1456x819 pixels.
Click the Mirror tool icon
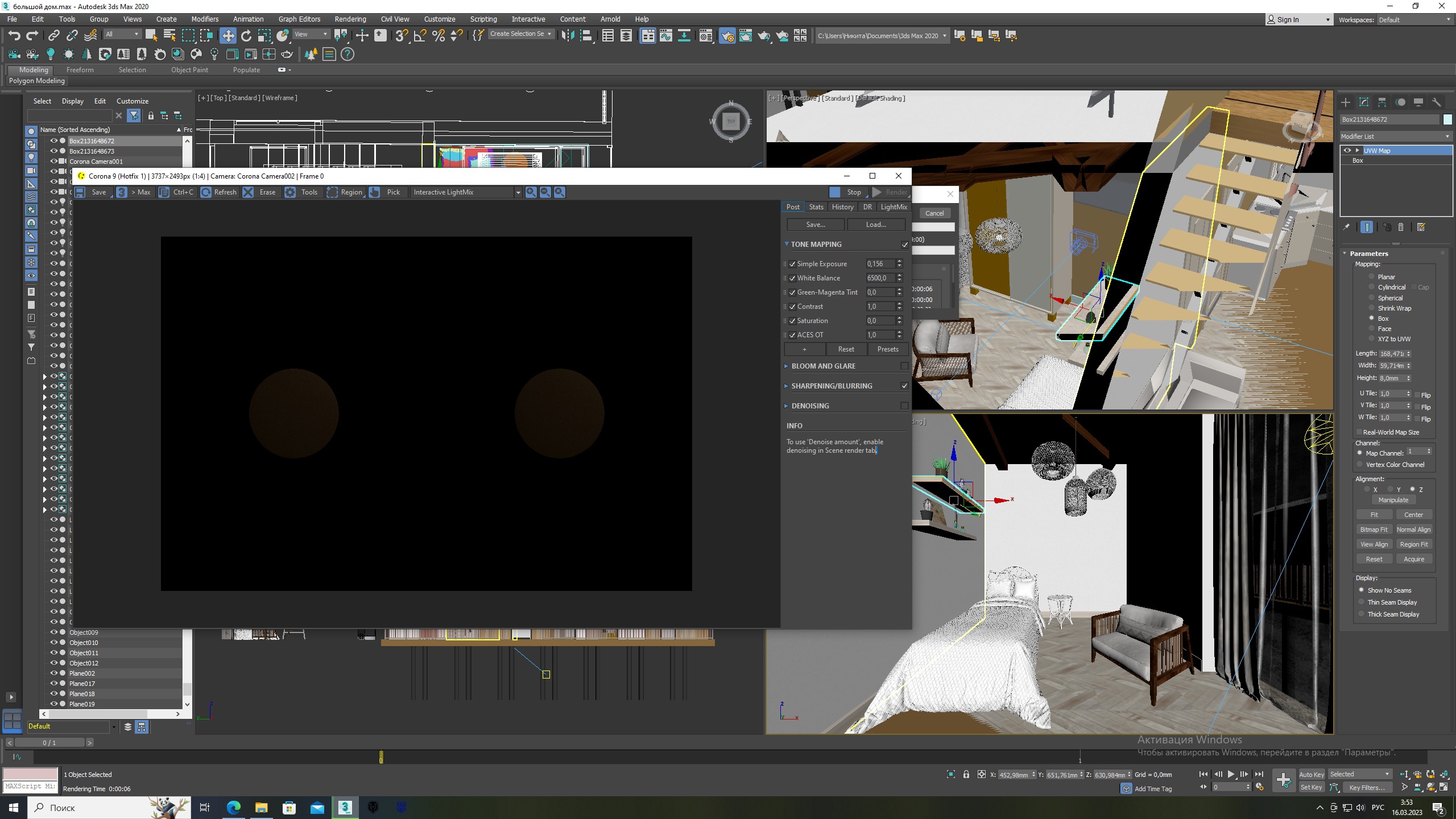(568, 35)
